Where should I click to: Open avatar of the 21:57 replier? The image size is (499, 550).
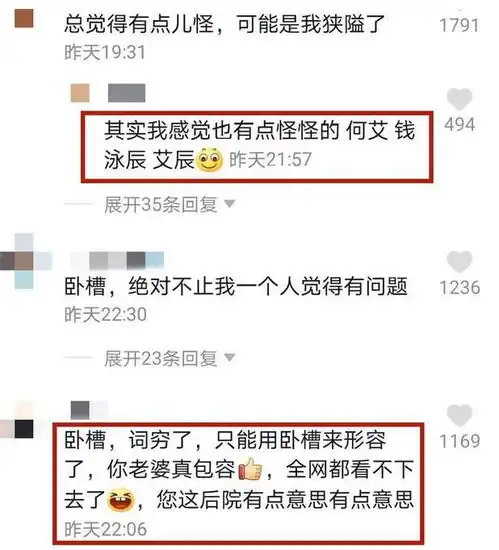(x=80, y=93)
